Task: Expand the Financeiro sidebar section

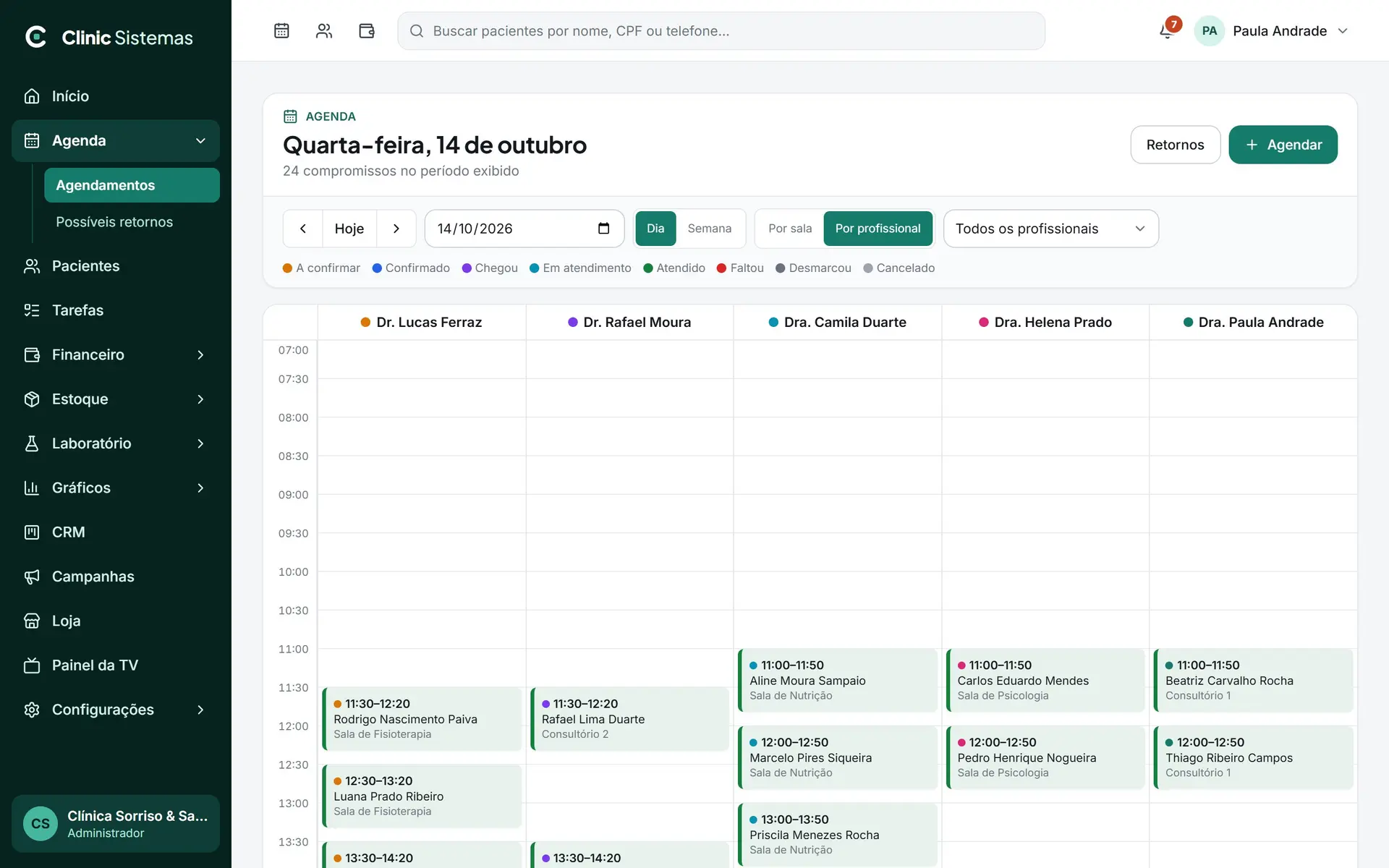Action: pos(200,355)
